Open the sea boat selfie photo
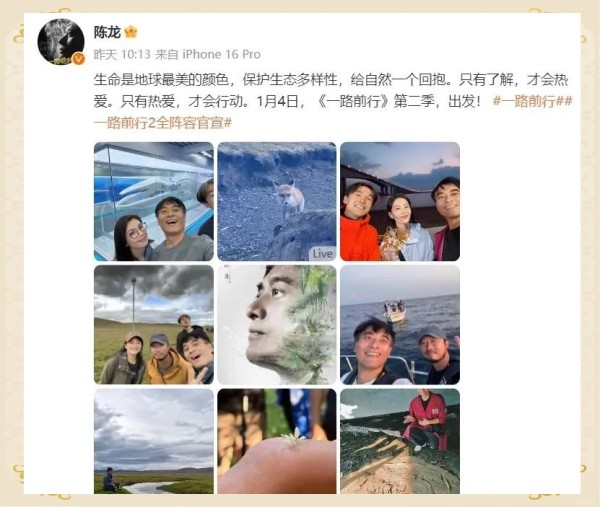 pos(400,324)
